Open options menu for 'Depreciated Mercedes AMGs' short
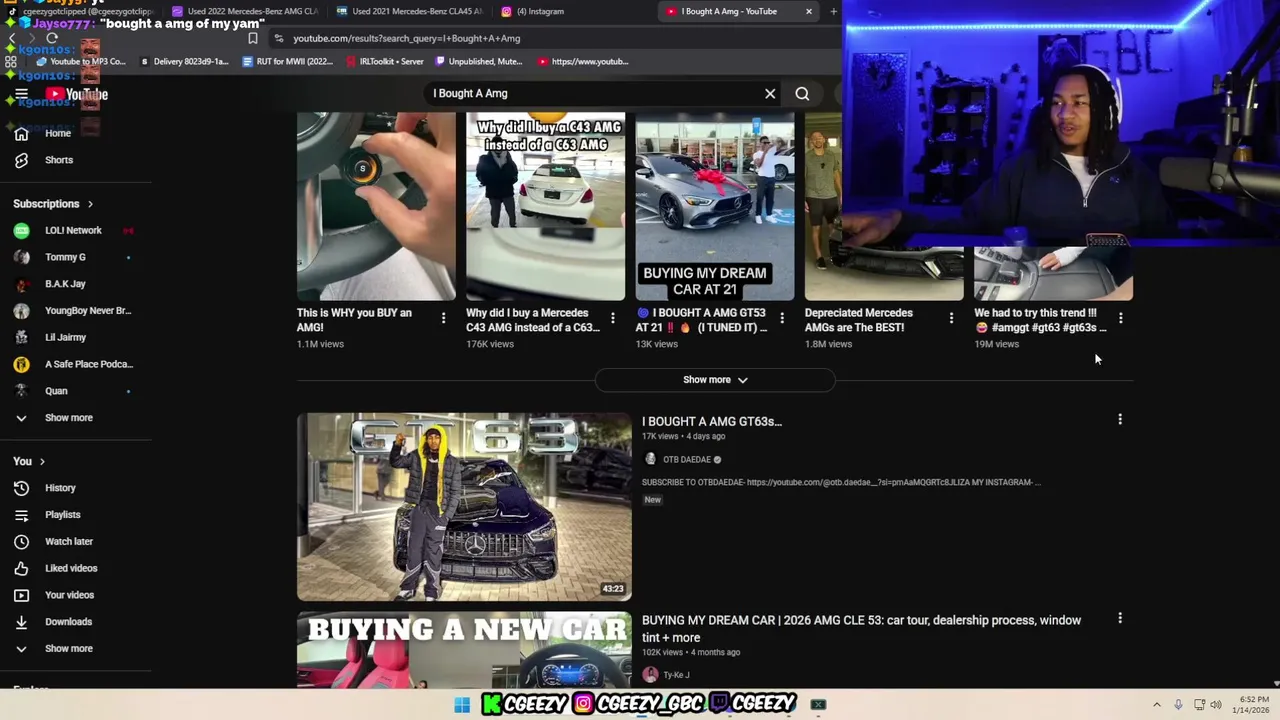The image size is (1280, 720). (x=951, y=318)
